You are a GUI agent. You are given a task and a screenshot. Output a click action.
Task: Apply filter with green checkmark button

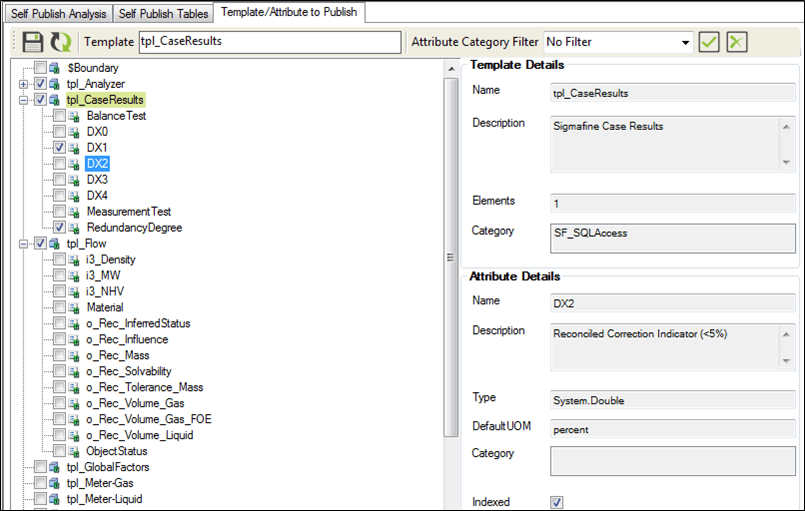(708, 42)
